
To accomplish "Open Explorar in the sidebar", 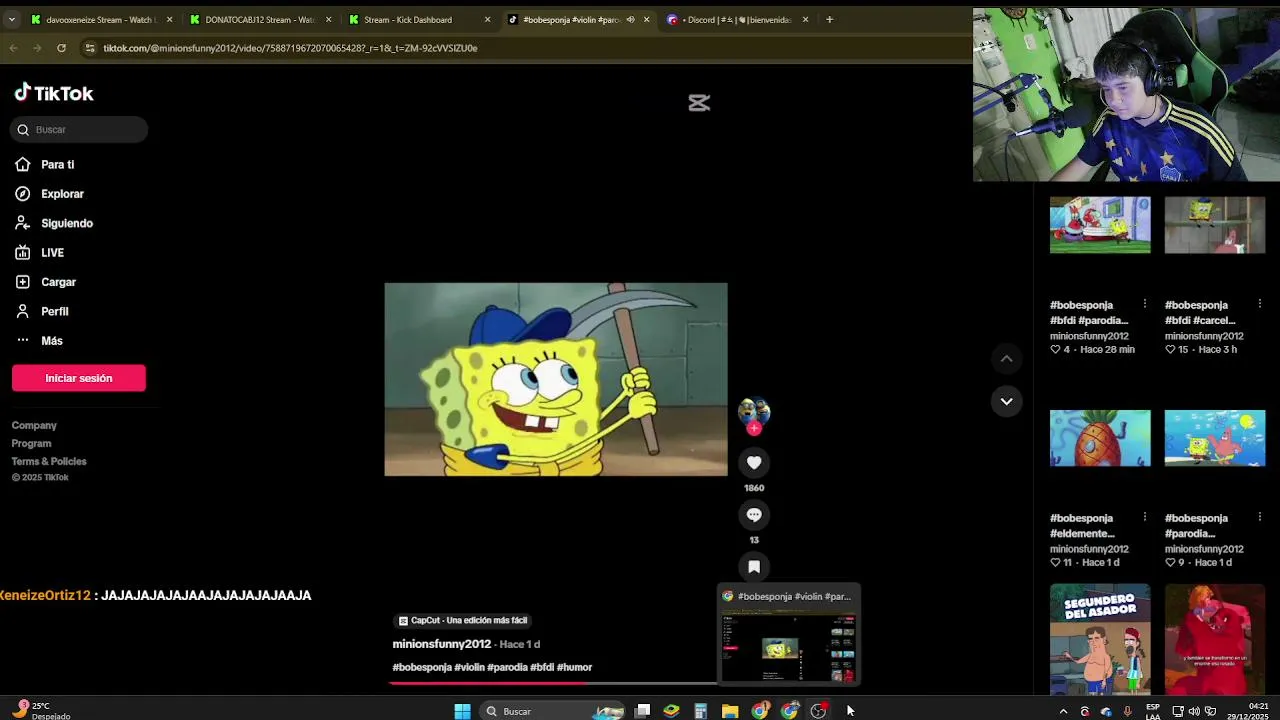I will click(50, 194).
